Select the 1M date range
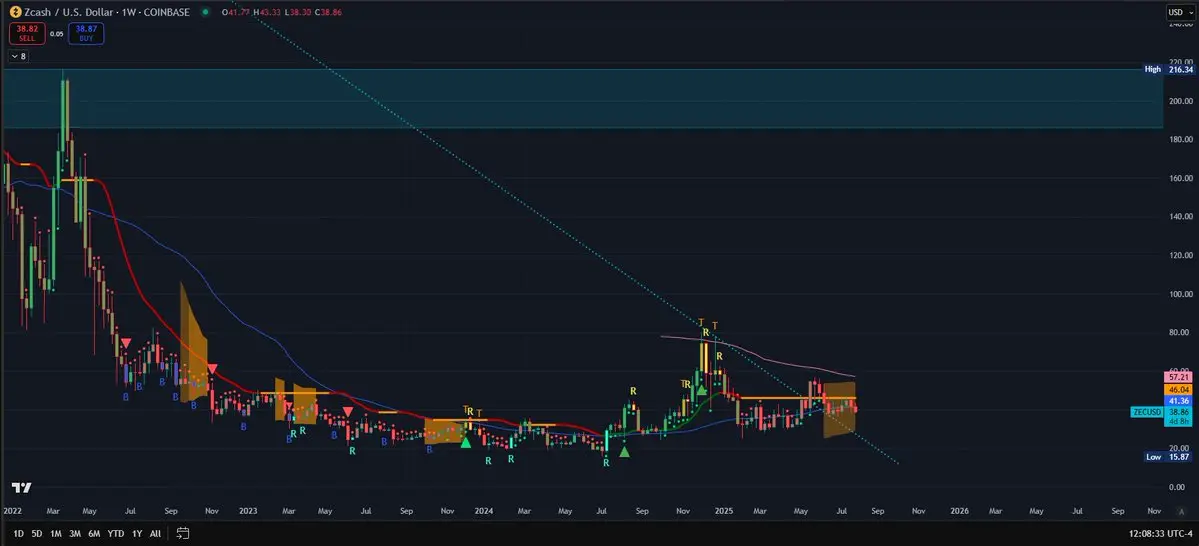1199x546 pixels. pyautogui.click(x=56, y=534)
